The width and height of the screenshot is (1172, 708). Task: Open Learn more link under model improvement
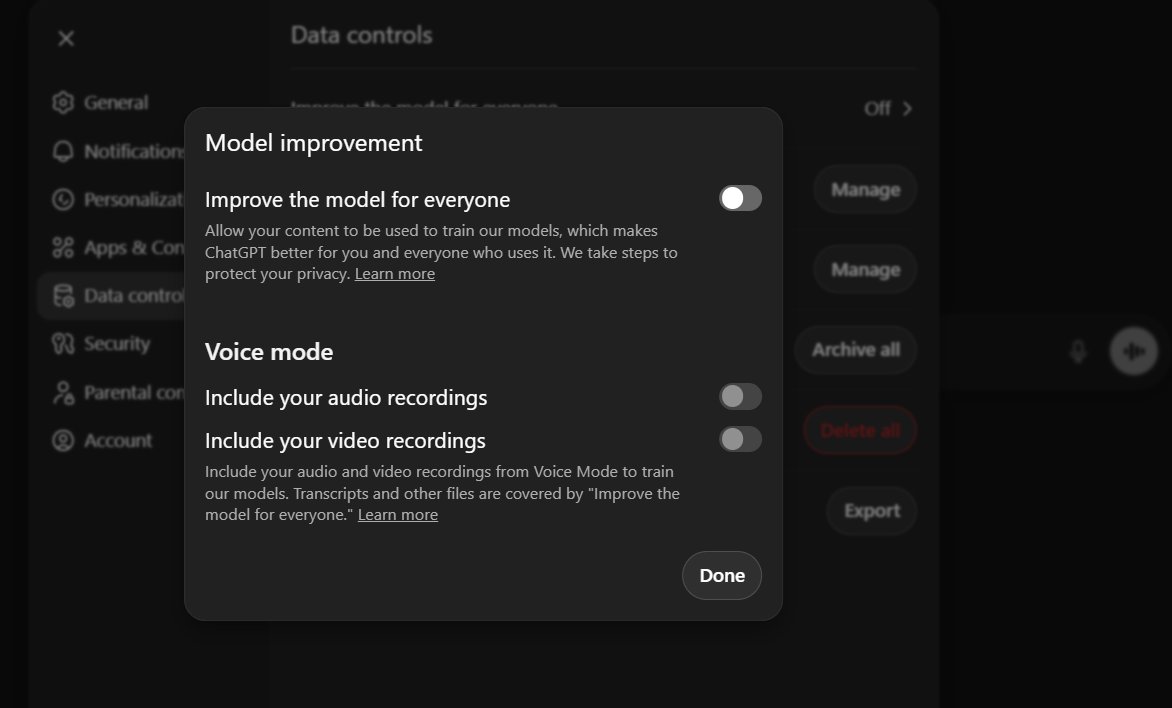click(x=395, y=274)
